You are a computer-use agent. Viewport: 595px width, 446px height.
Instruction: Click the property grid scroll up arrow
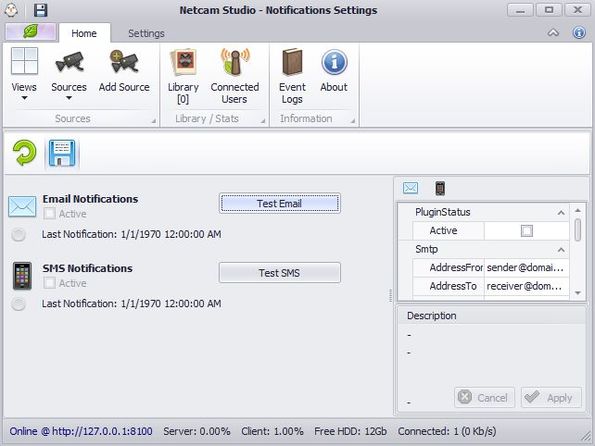[578, 210]
